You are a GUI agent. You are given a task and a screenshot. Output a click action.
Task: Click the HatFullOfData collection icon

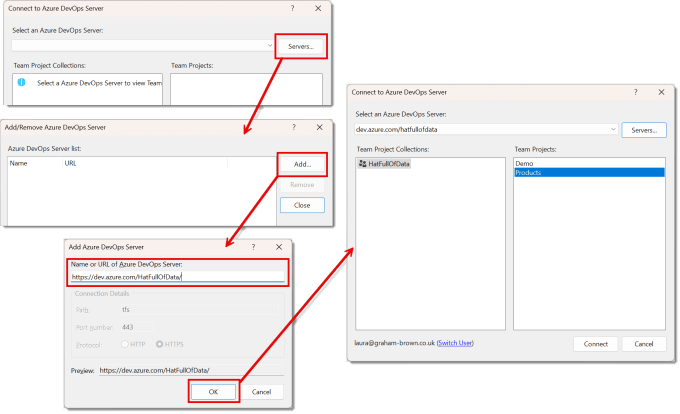click(x=363, y=164)
